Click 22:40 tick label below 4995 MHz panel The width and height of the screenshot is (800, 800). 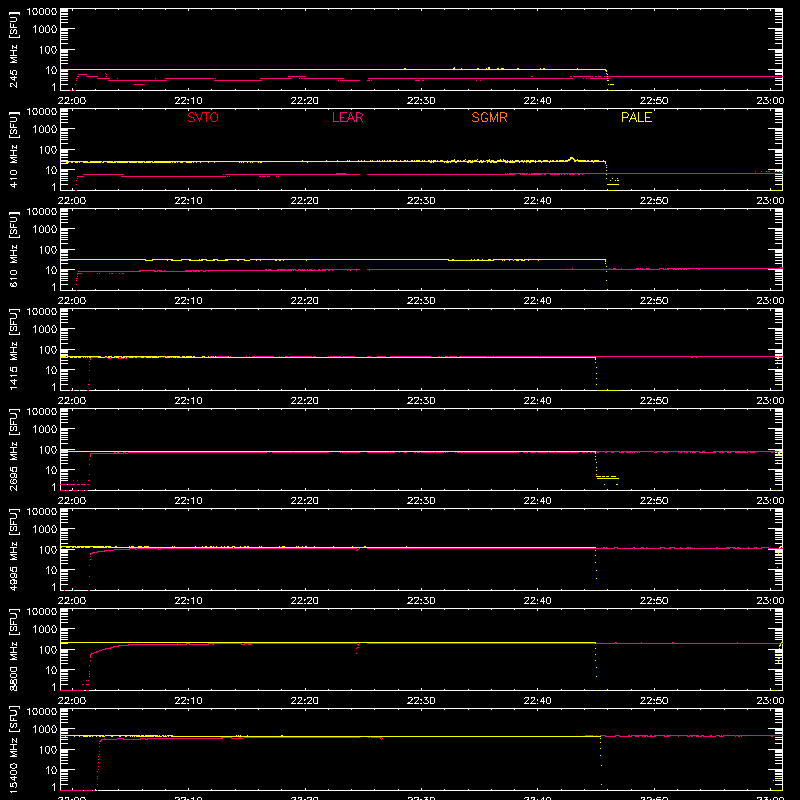[537, 601]
